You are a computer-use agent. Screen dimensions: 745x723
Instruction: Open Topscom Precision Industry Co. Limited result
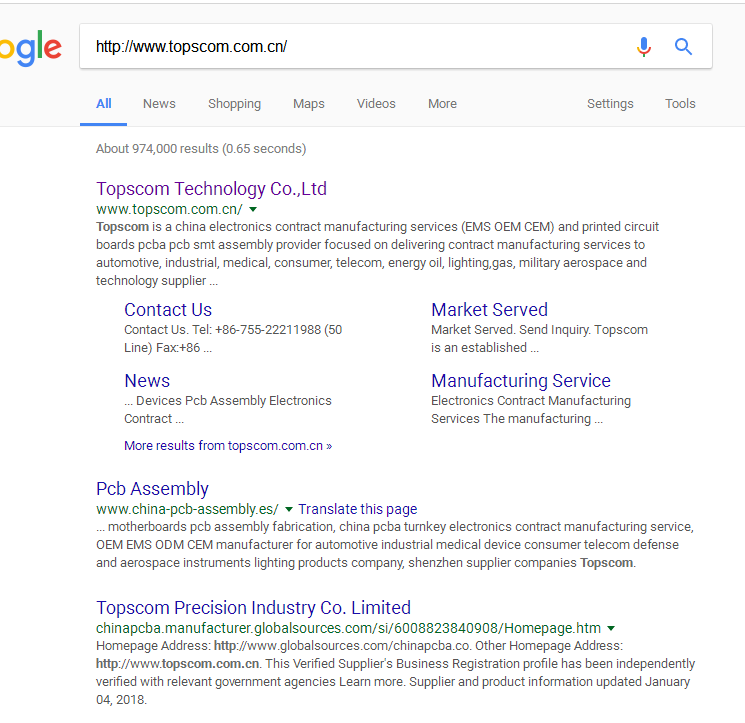point(253,608)
